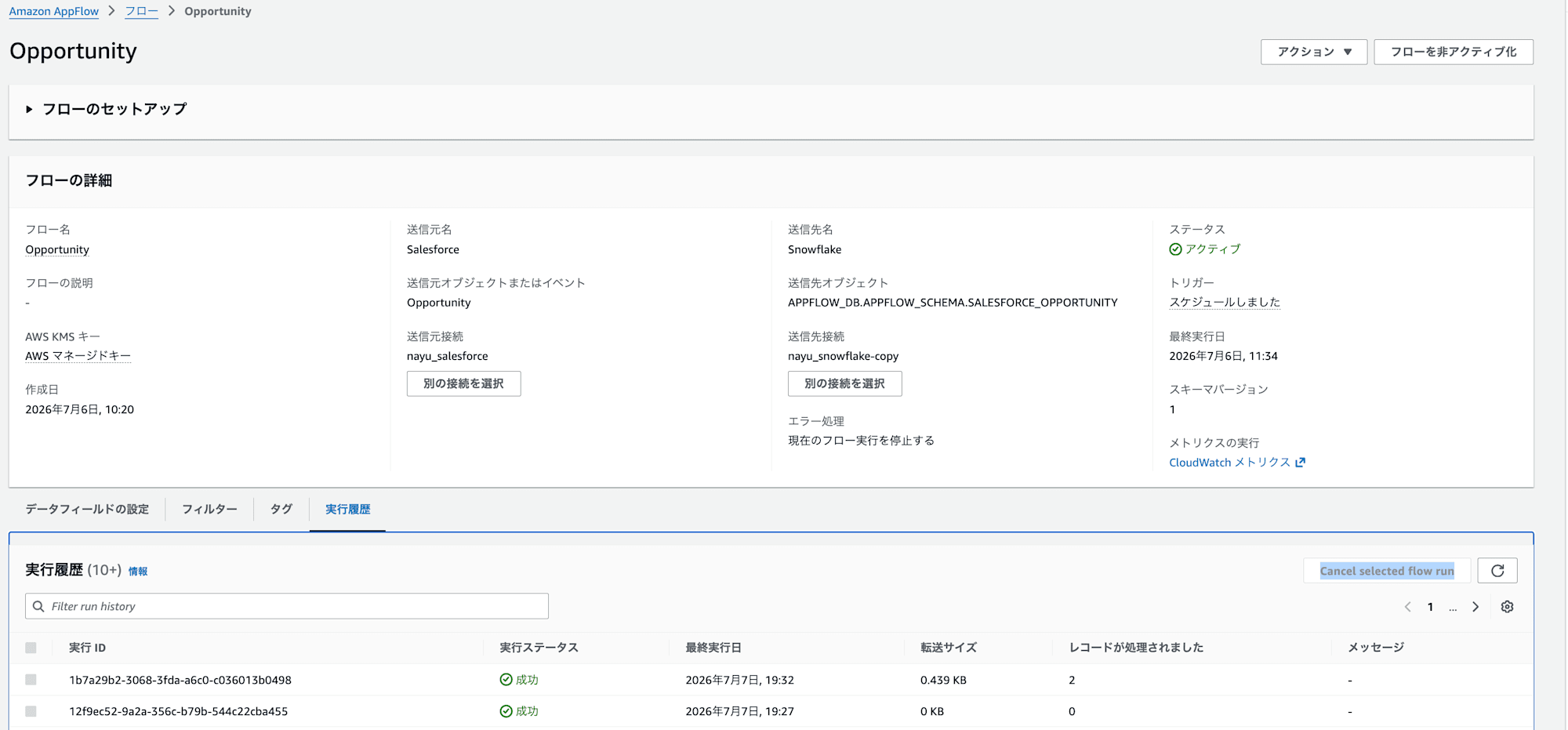Click run ID 12f9ec52-9a2a-356c-b79b-544c22cba455
The width and height of the screenshot is (1568, 730).
[179, 711]
